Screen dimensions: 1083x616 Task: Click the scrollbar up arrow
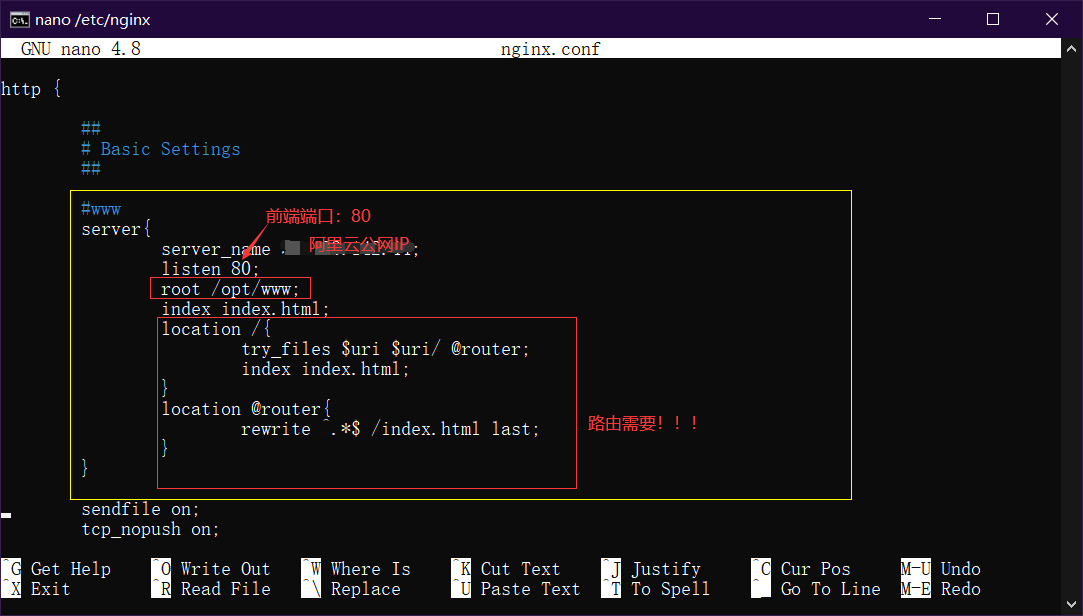pyautogui.click(x=1071, y=49)
